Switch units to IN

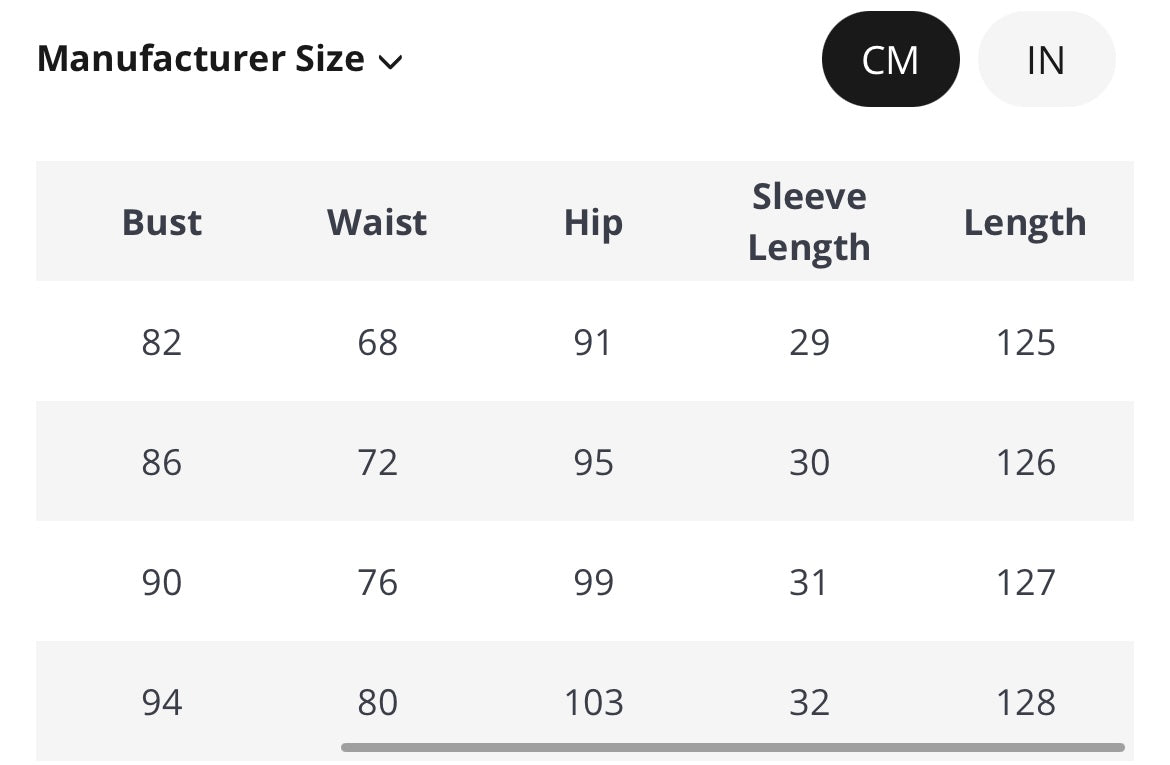click(x=1046, y=60)
